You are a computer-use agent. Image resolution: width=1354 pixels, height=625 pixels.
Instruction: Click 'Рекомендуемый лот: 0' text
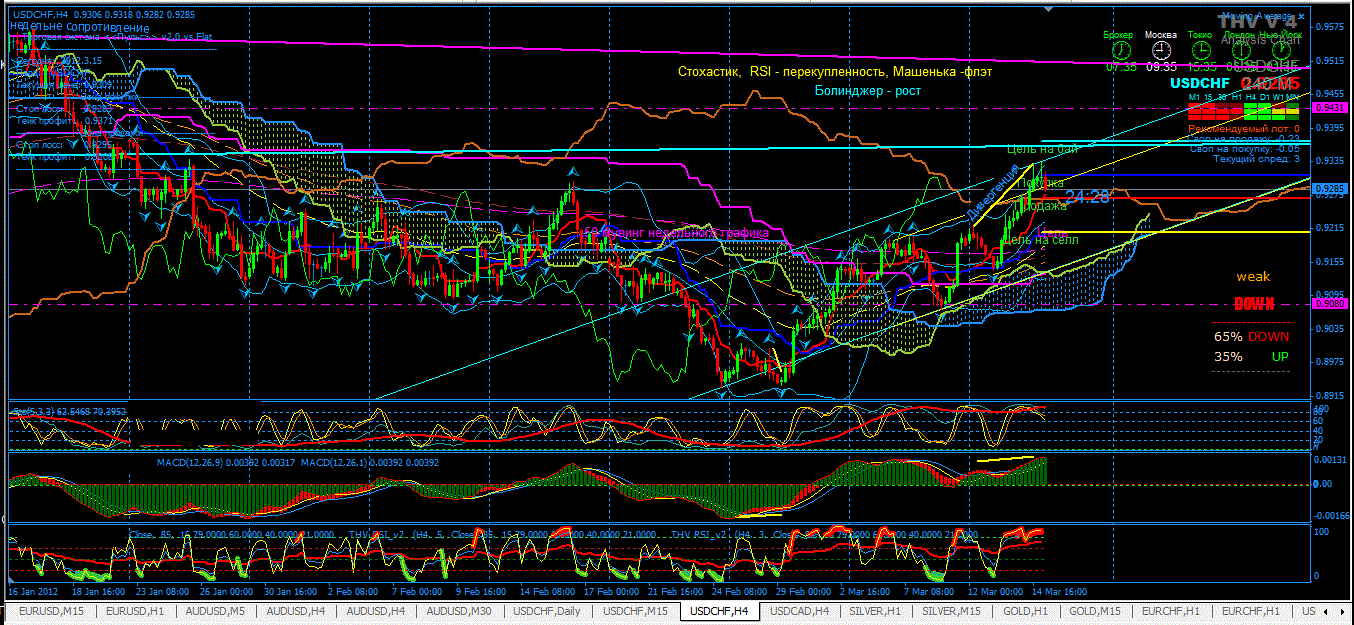pos(1244,128)
